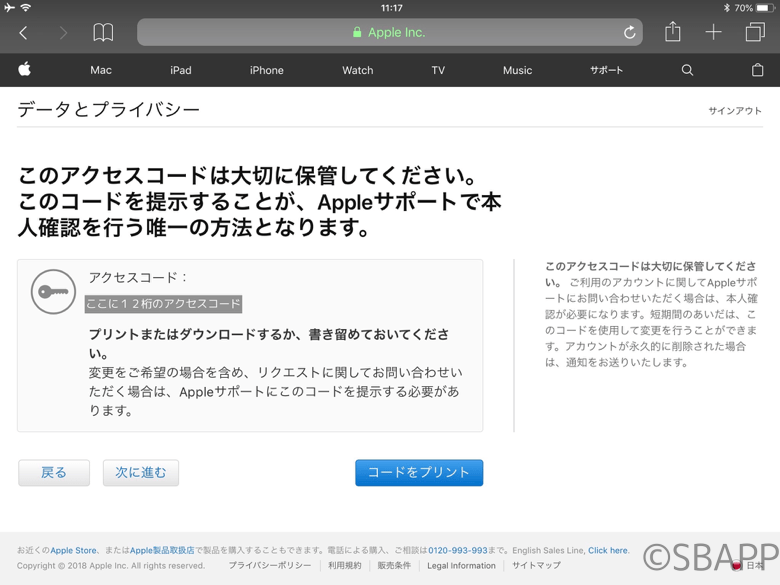This screenshot has height=585, width=780.
Task: Show all open tabs overview icon
Action: click(x=755, y=33)
